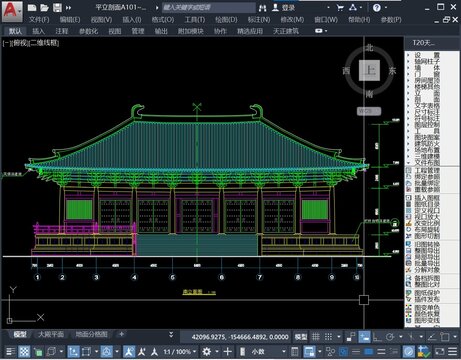The width and height of the screenshot is (461, 360).
Task: Open the 修改(M) menu
Action: 292,20
